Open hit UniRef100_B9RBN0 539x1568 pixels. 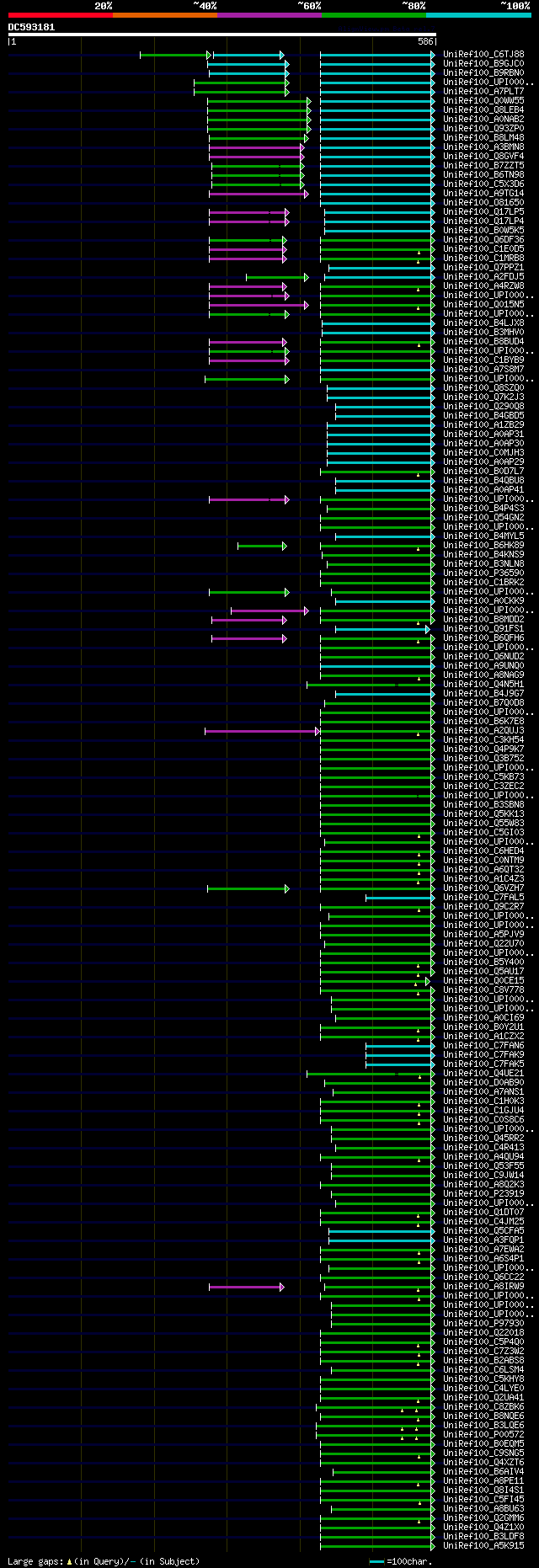(x=483, y=73)
